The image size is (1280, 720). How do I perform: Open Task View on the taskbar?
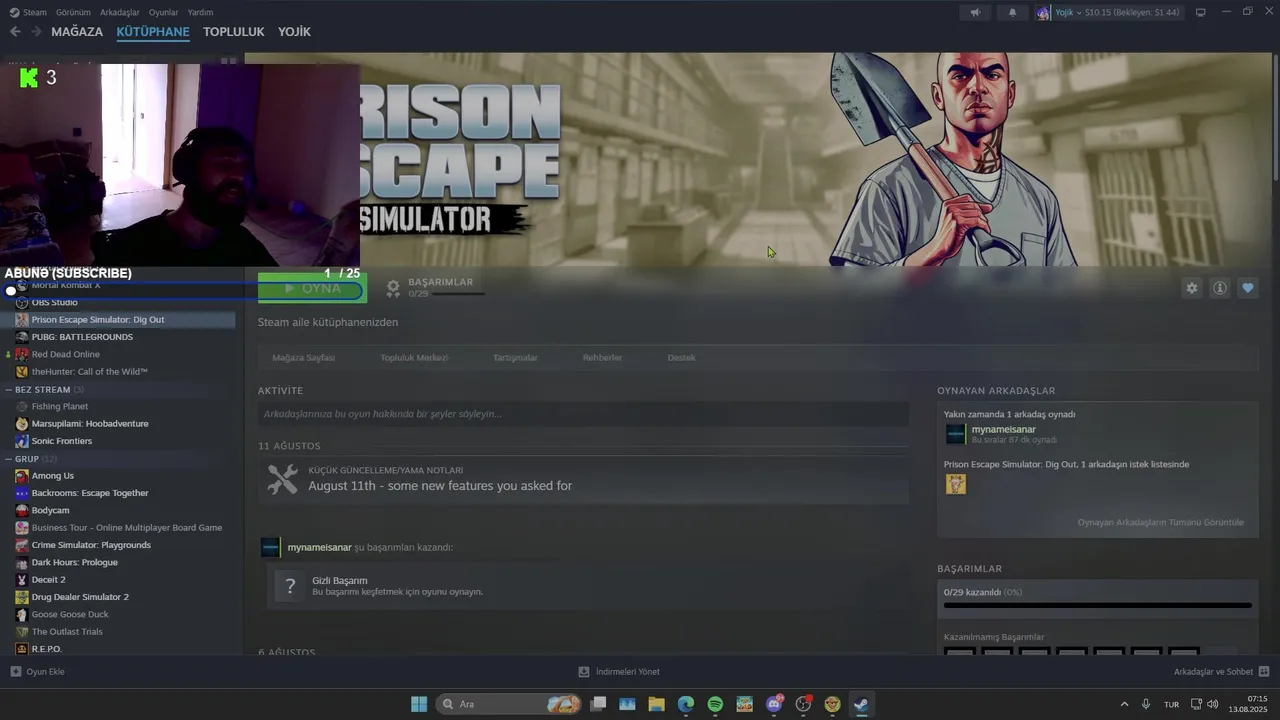click(x=598, y=704)
